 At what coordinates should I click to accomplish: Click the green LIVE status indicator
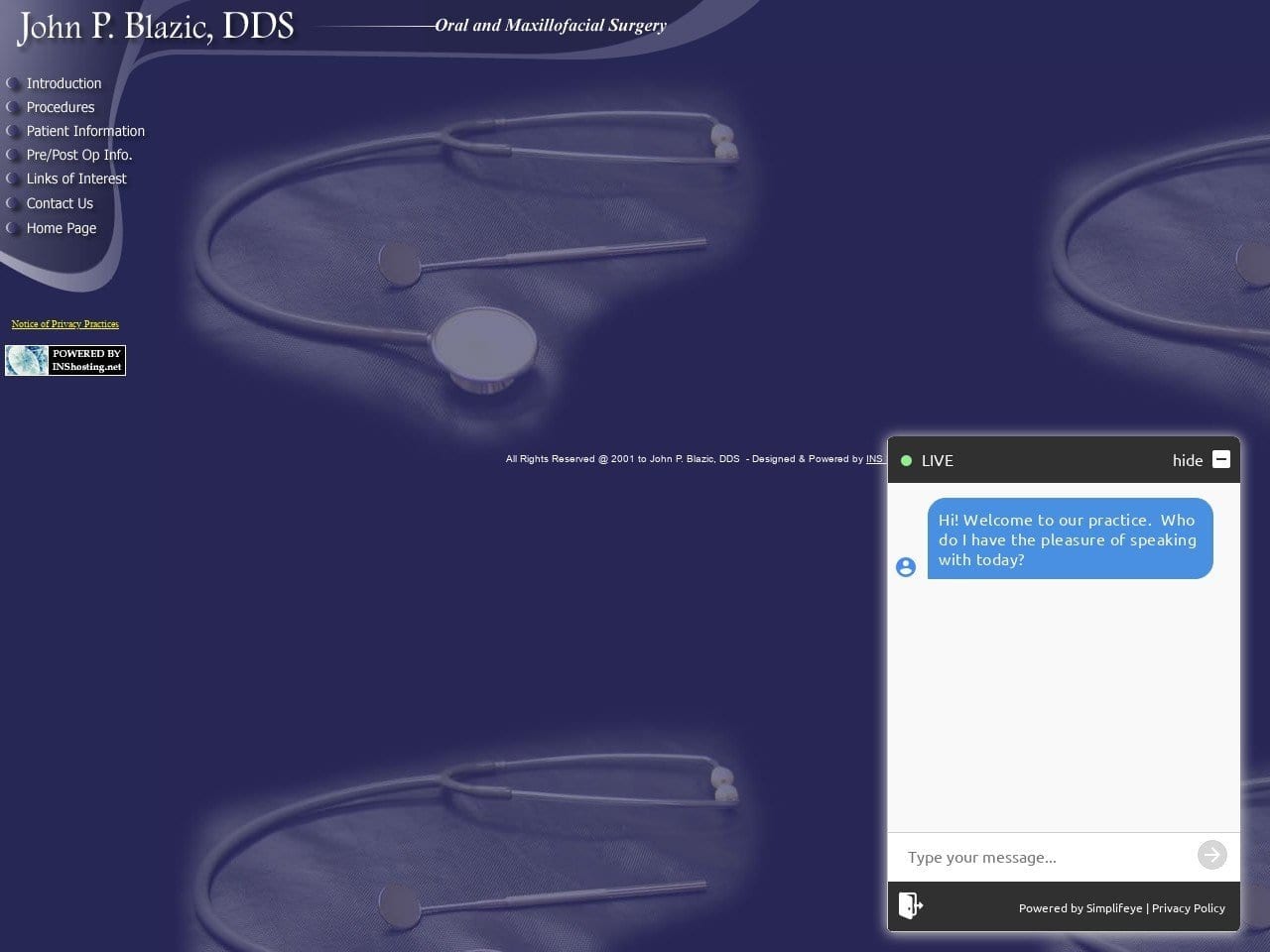coord(906,460)
